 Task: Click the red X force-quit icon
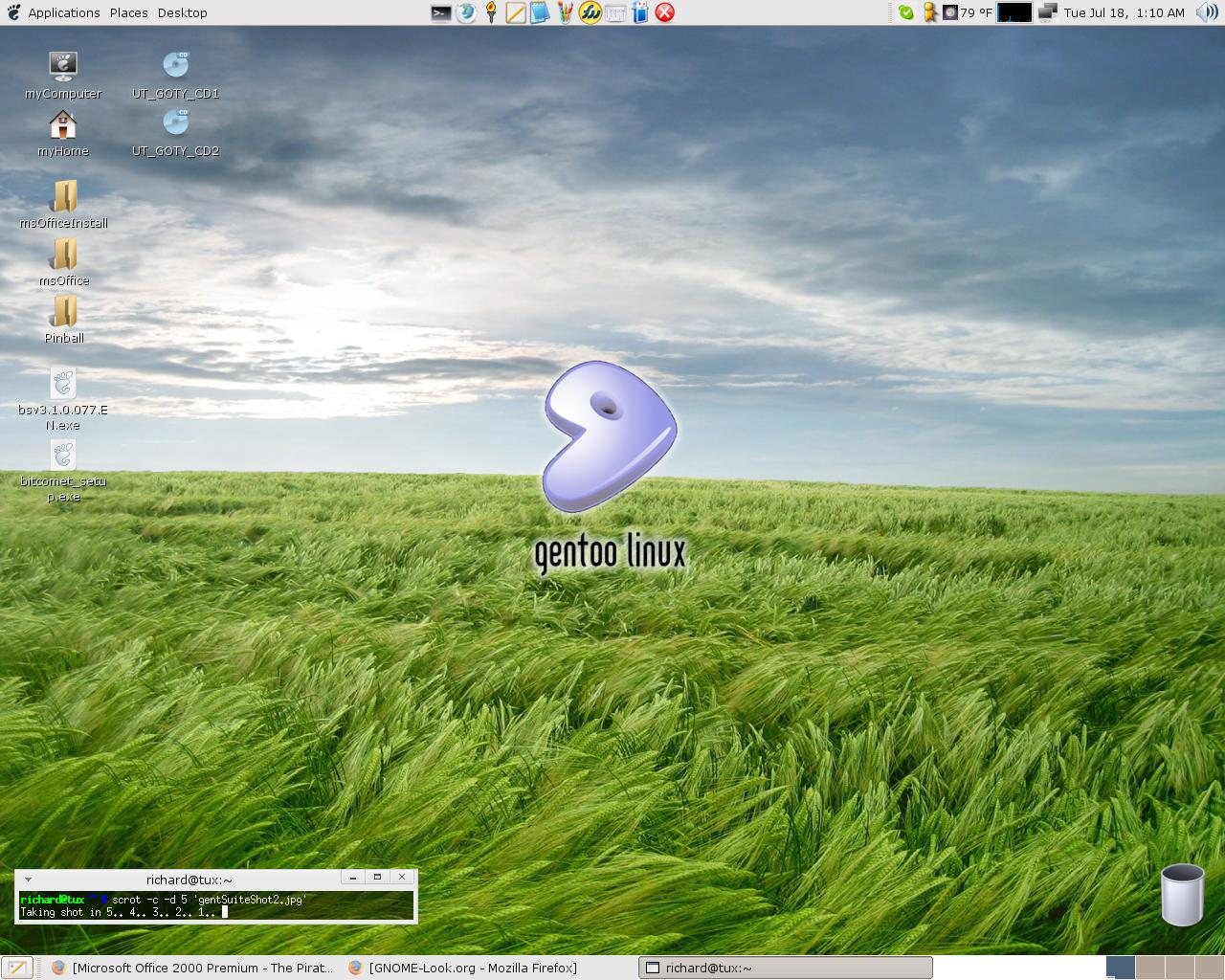665,12
